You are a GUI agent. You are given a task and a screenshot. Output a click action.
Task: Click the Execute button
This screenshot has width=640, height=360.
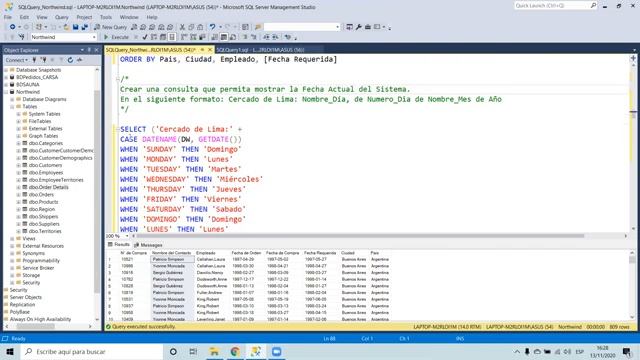(x=116, y=37)
